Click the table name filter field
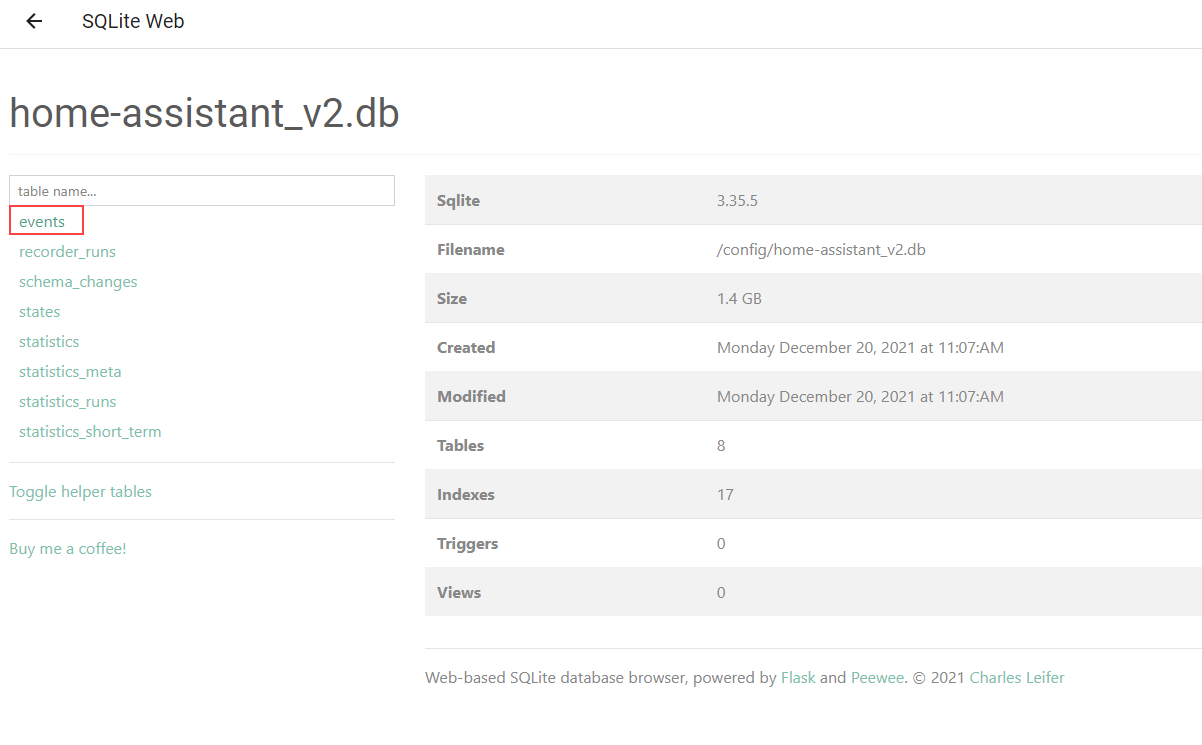 (200, 190)
